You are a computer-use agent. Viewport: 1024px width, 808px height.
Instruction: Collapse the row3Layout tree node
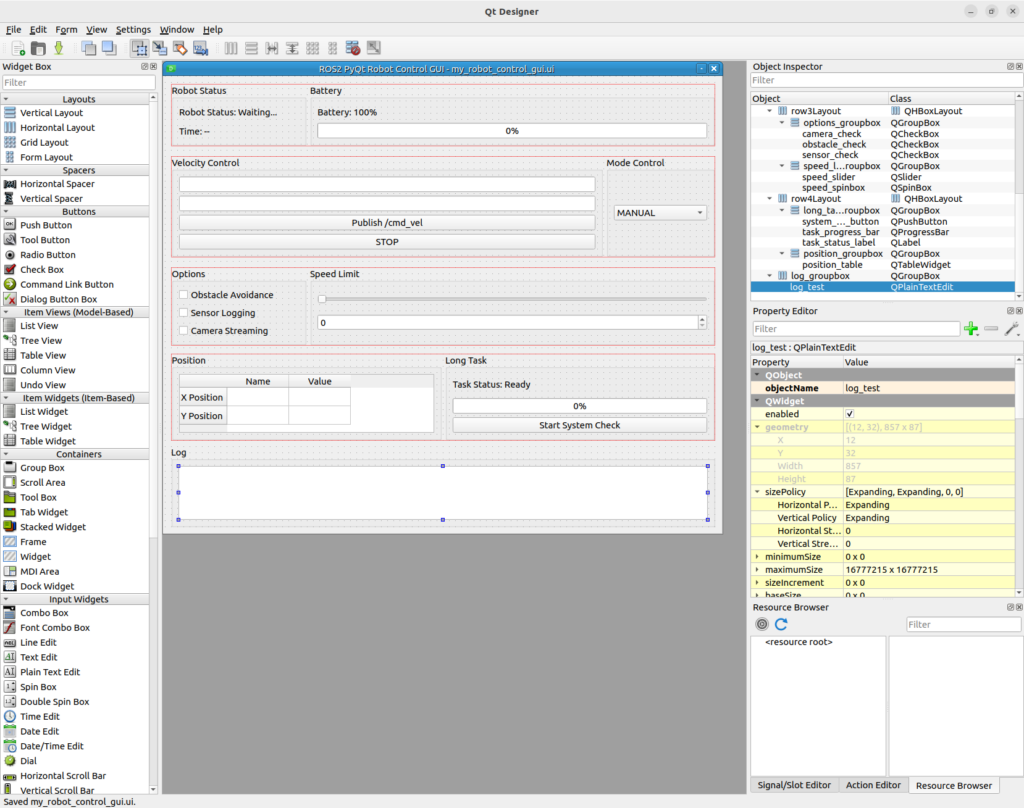770,111
